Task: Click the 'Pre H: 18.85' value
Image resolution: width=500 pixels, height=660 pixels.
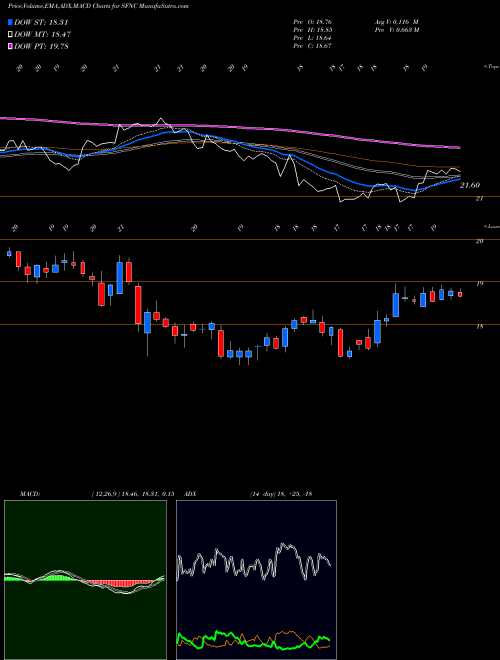Action: pos(314,30)
